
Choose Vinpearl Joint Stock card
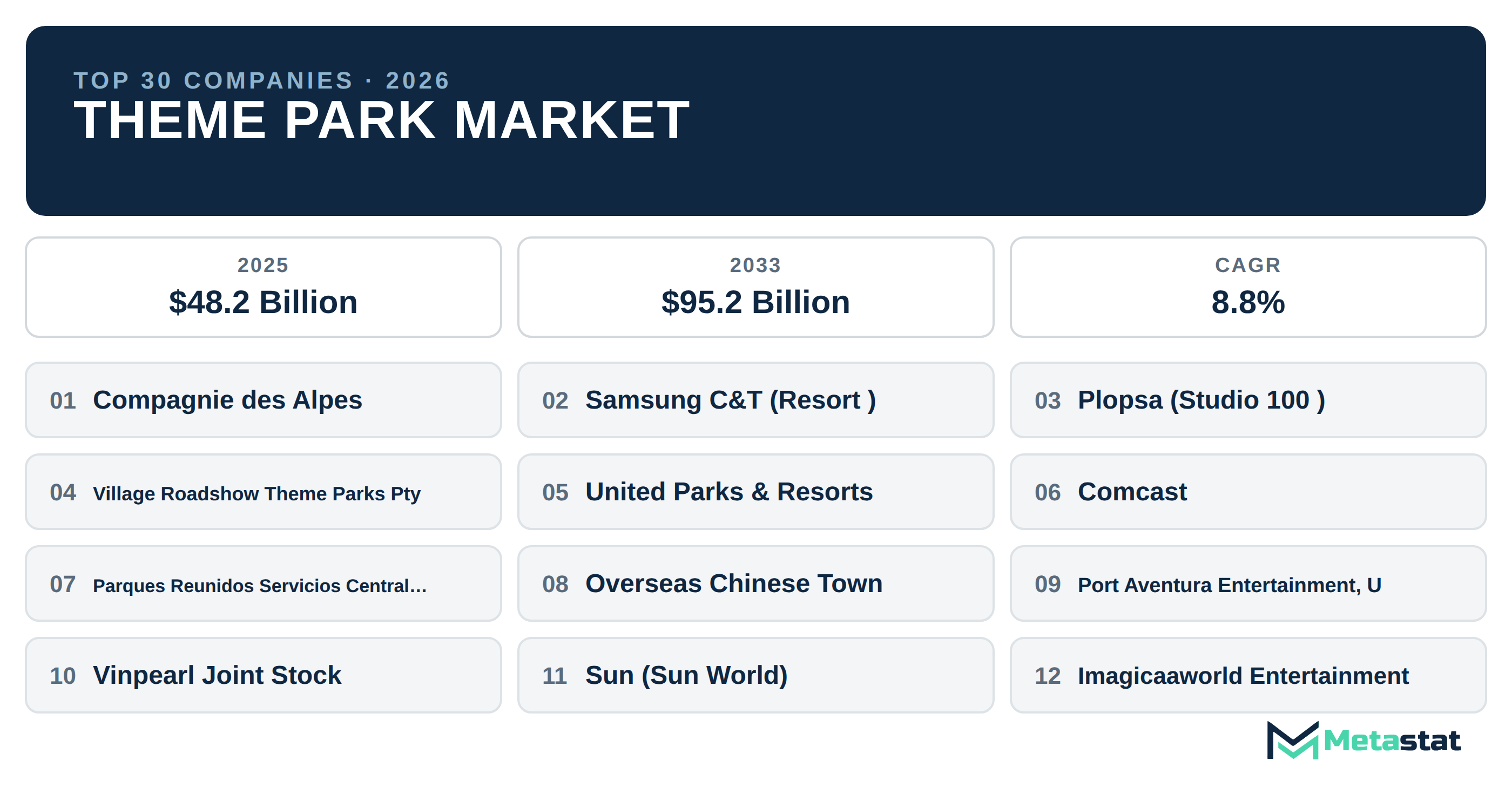point(264,675)
